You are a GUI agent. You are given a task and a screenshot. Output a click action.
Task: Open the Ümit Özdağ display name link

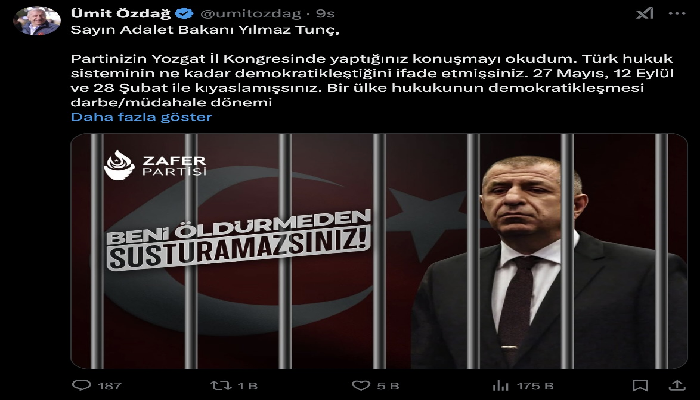tap(121, 13)
